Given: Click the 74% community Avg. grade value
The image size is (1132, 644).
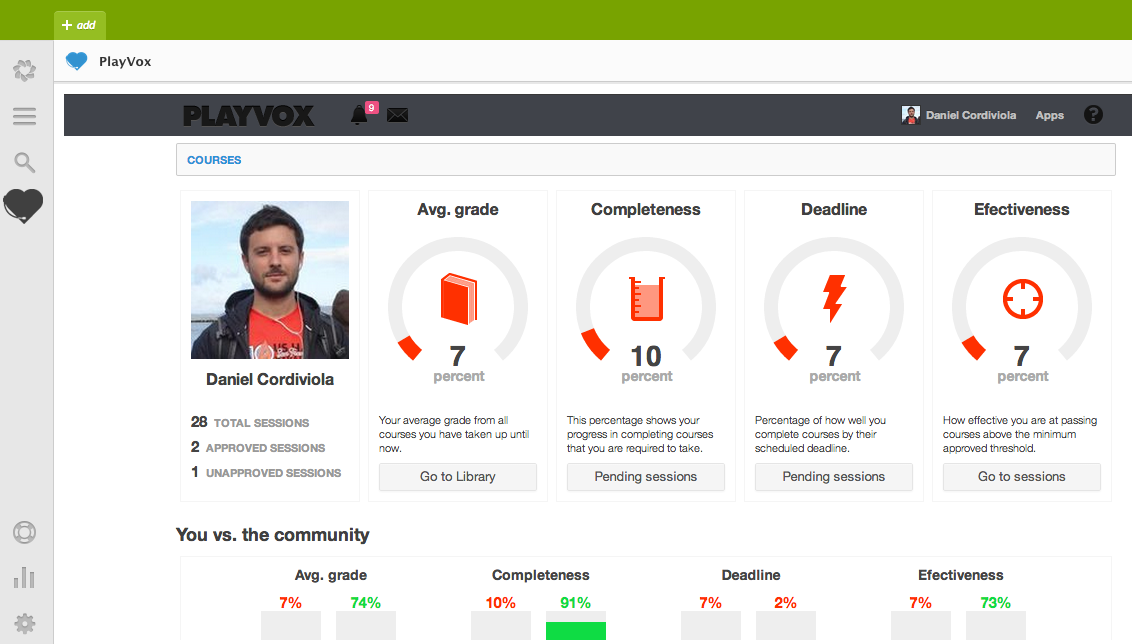Looking at the screenshot, I should click(365, 603).
